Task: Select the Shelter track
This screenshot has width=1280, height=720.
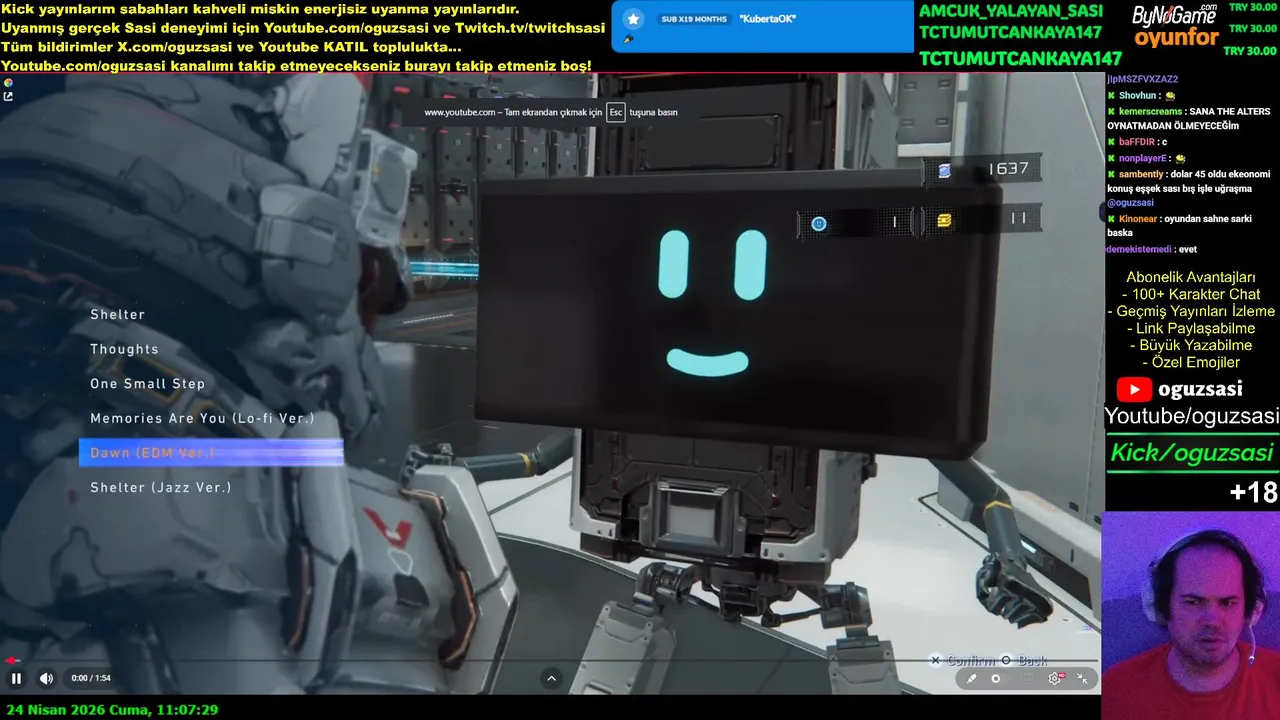Action: [118, 314]
